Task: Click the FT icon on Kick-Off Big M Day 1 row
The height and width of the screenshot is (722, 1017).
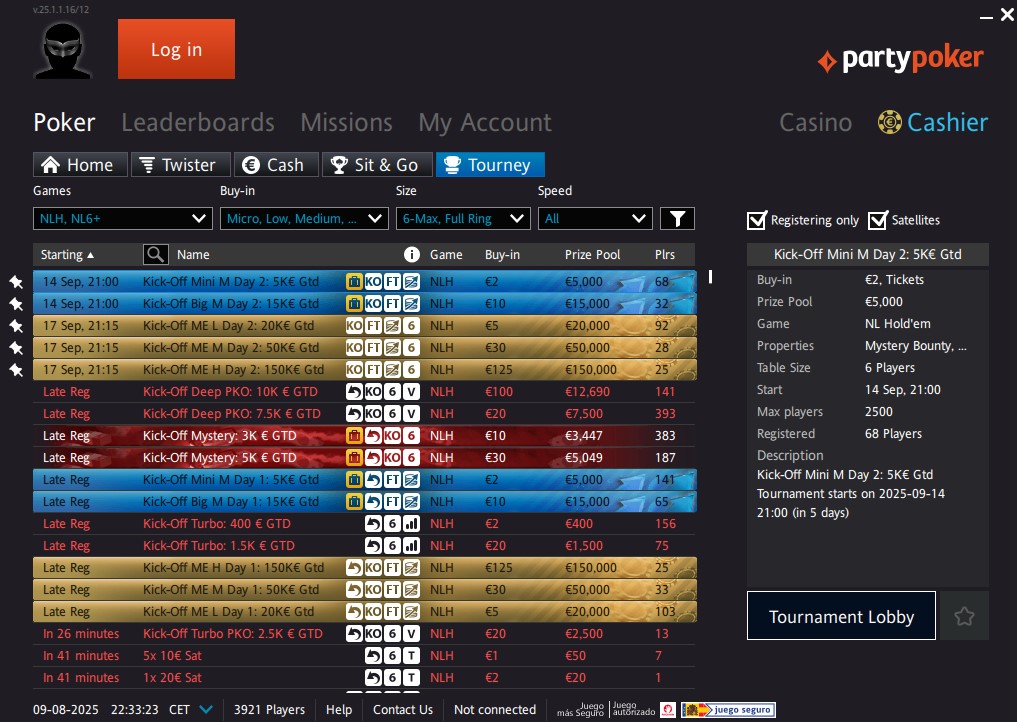Action: [392, 502]
